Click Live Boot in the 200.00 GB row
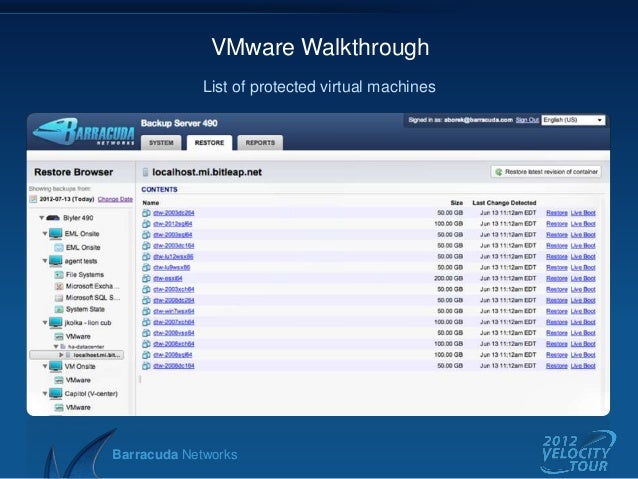This screenshot has width=638, height=479. pyautogui.click(x=583, y=278)
